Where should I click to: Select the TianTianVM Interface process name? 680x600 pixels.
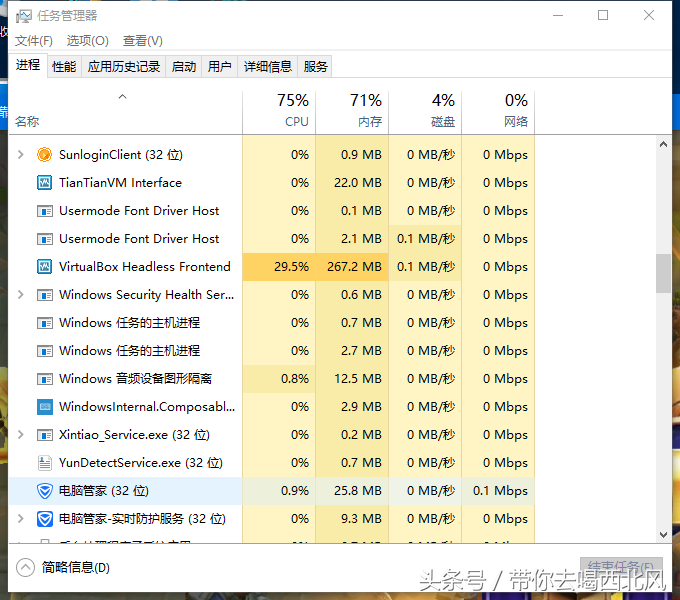pos(120,183)
